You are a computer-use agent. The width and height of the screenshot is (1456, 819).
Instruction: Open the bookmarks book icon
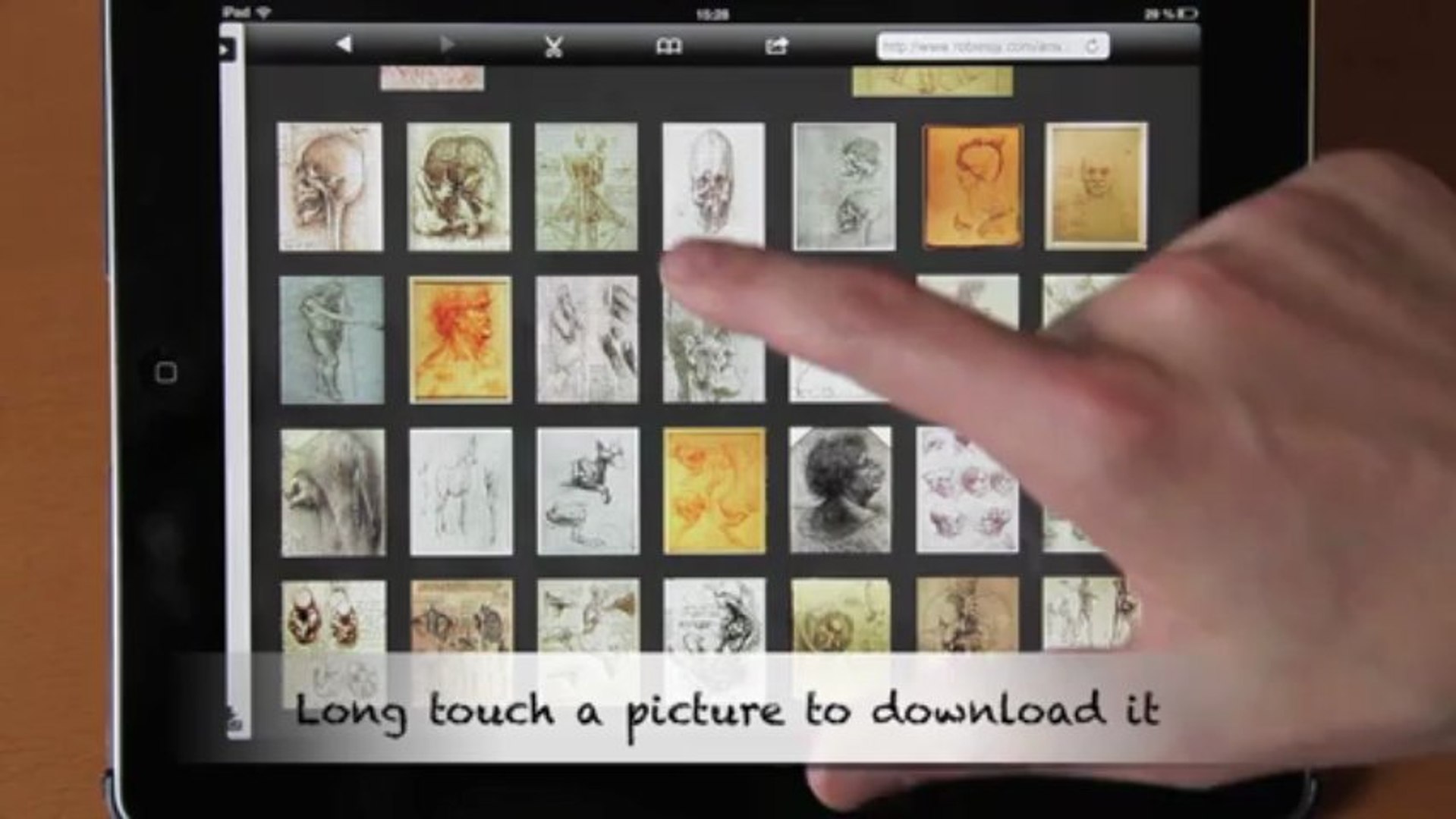click(x=668, y=47)
